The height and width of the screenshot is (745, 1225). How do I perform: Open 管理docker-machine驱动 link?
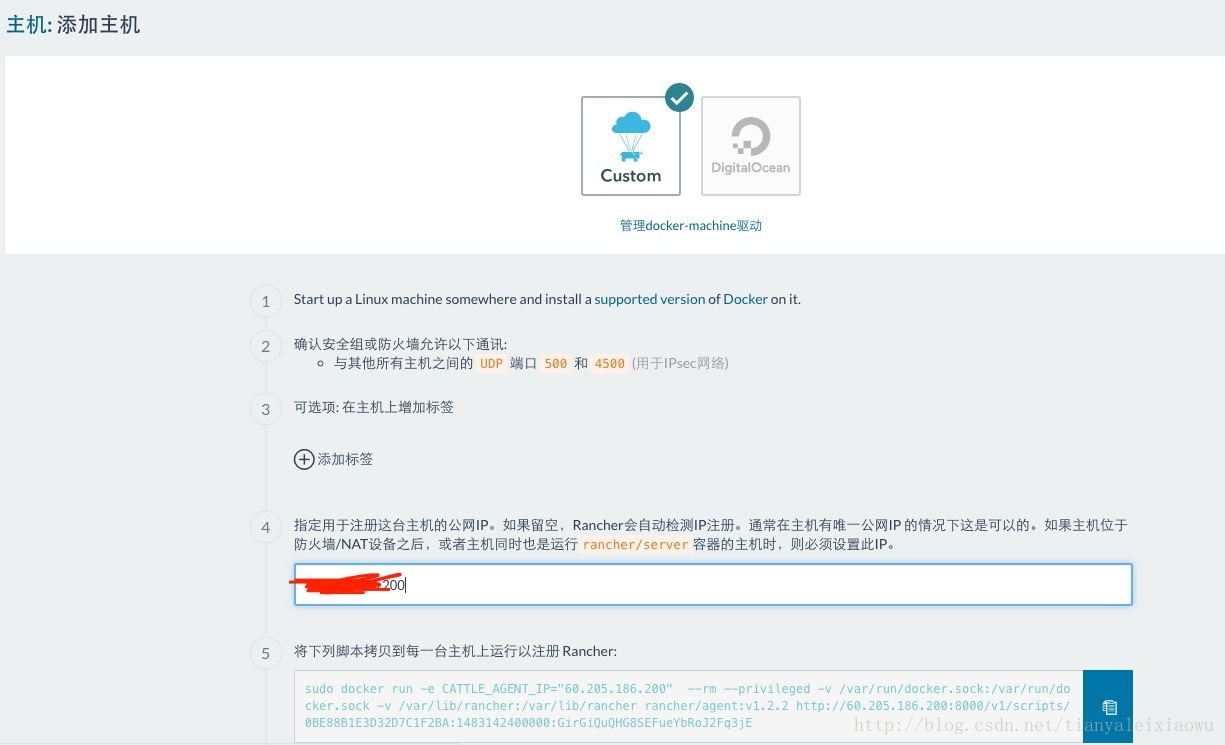(691, 225)
